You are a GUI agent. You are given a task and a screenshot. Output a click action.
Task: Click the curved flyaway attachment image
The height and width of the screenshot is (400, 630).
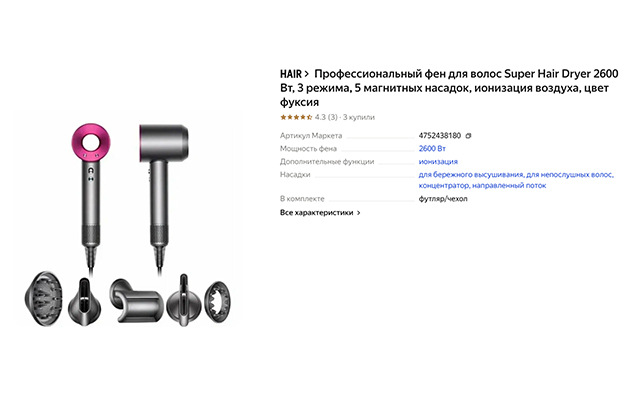pos(136,300)
